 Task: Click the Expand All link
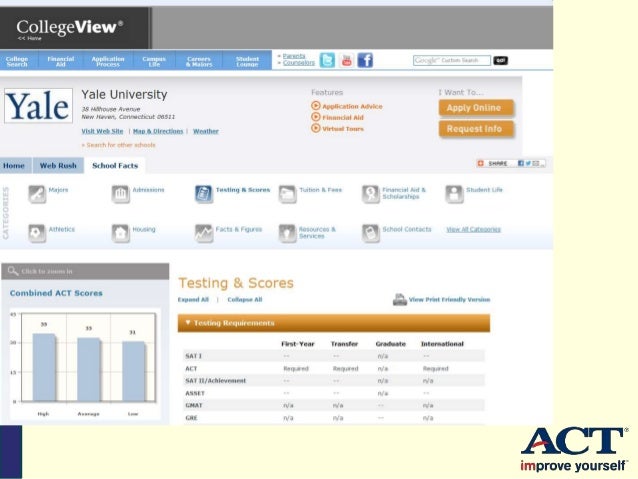pos(193,300)
